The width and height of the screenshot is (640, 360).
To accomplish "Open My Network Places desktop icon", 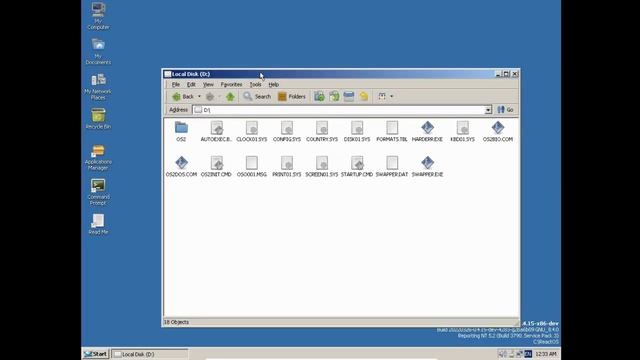I will pos(98,86).
